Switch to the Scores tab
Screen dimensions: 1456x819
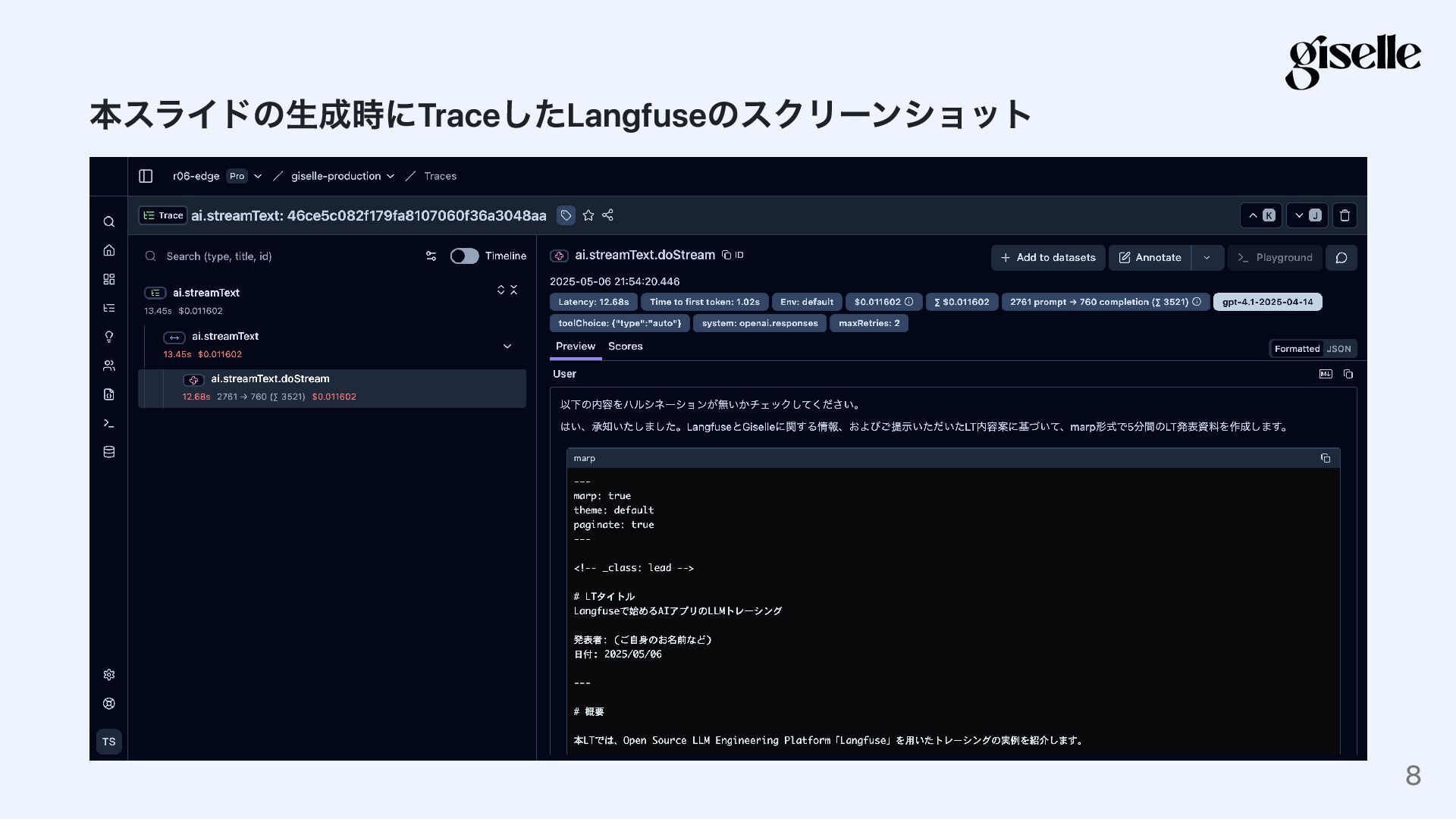pos(625,347)
